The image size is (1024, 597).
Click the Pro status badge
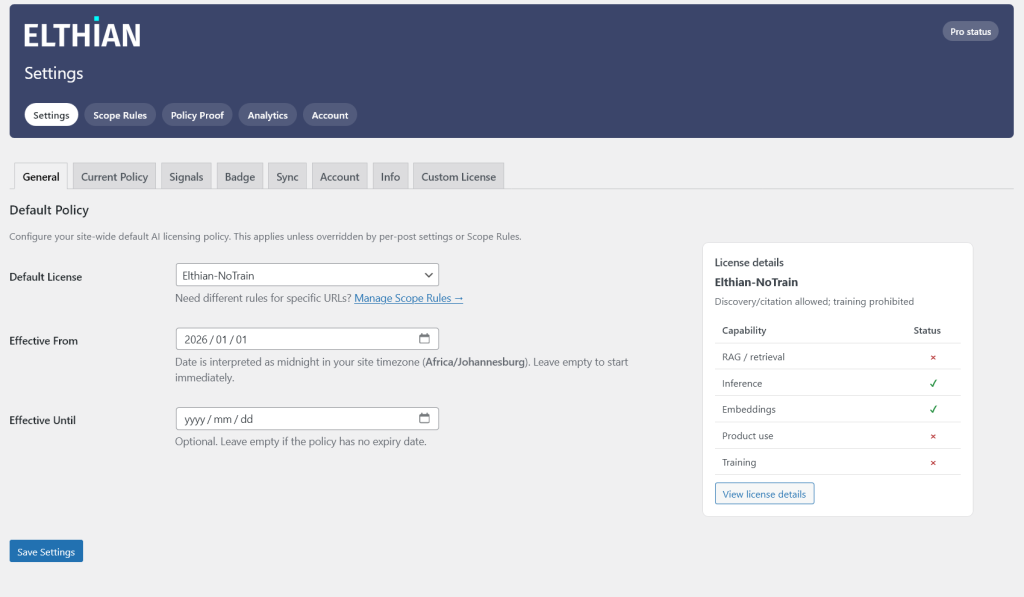970,32
